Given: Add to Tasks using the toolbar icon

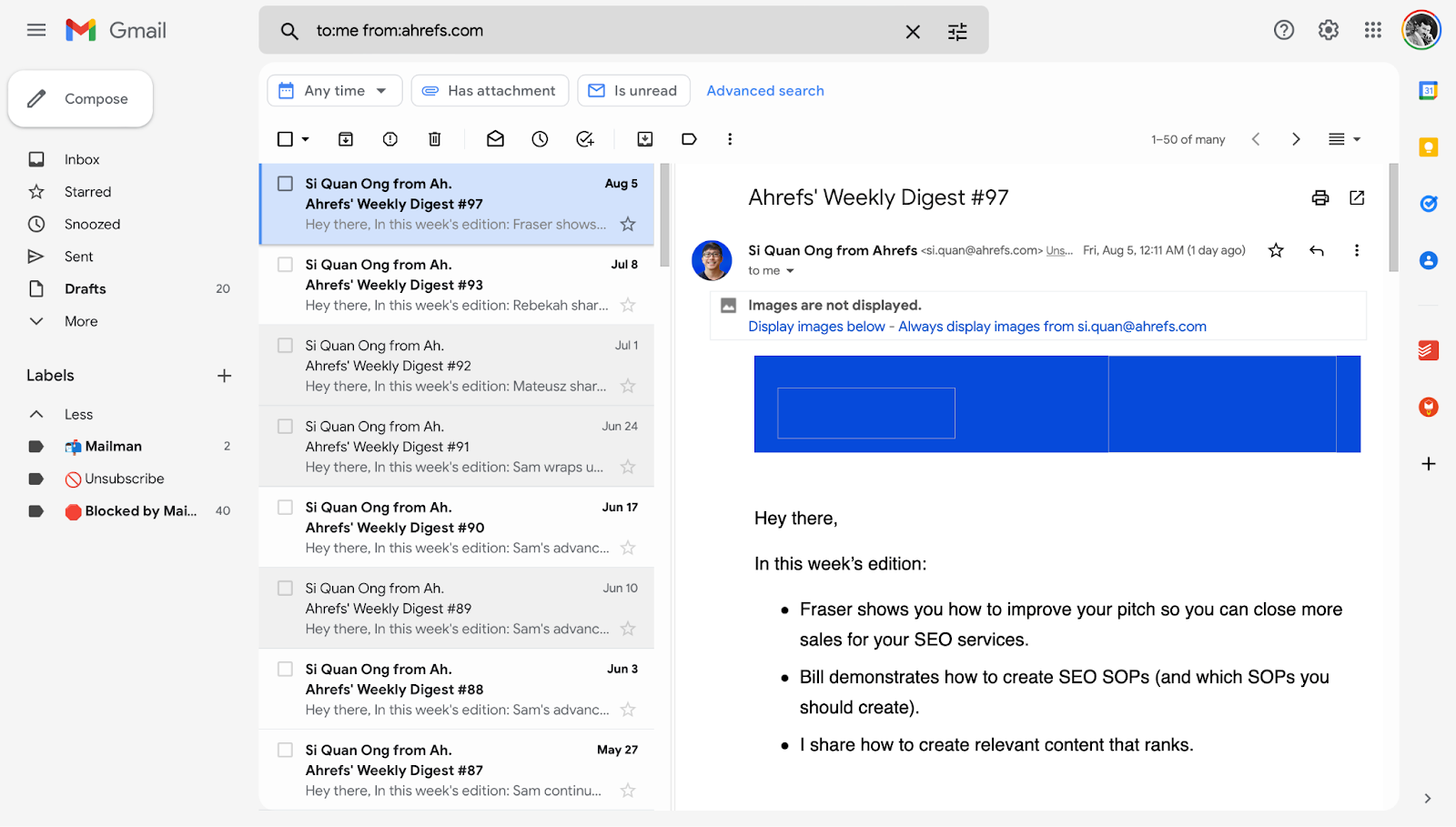Looking at the screenshot, I should pyautogui.click(x=585, y=139).
